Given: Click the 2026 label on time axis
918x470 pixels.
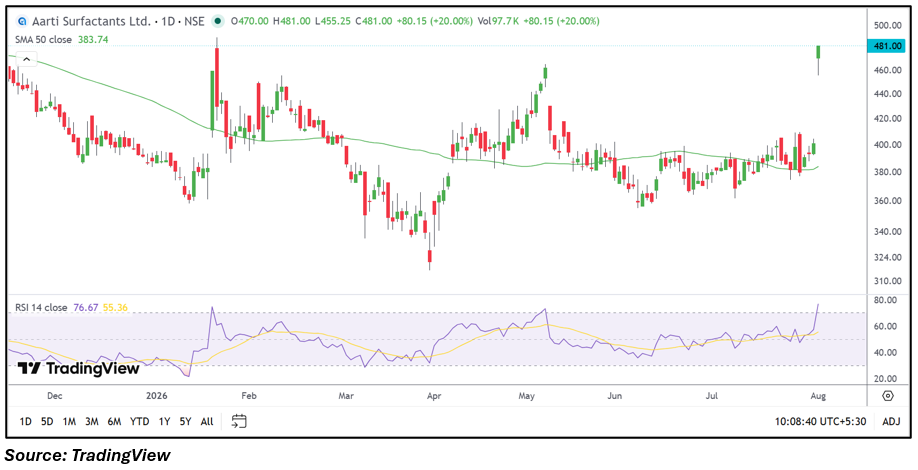Looking at the screenshot, I should (156, 396).
